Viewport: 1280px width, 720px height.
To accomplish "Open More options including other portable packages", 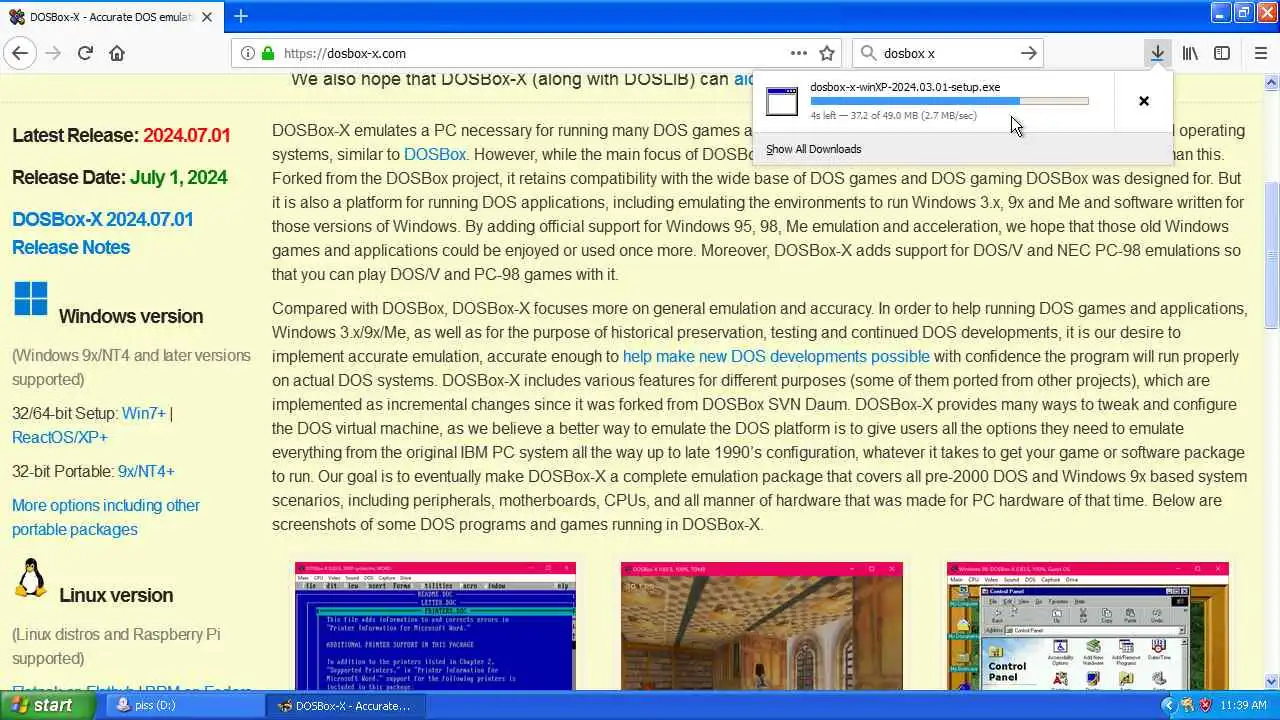I will [106, 517].
